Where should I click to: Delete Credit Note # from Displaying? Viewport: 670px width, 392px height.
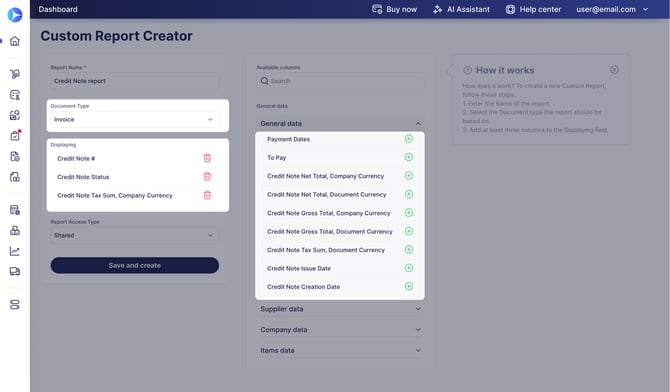207,158
